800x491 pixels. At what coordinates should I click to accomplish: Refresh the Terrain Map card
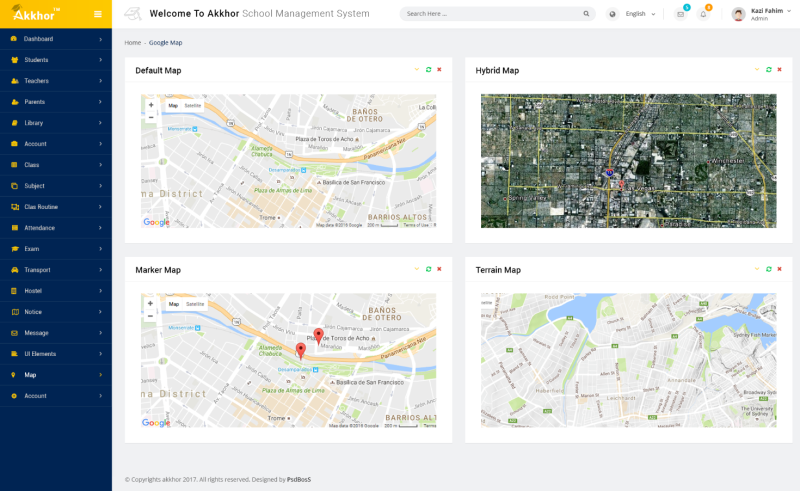(x=768, y=269)
